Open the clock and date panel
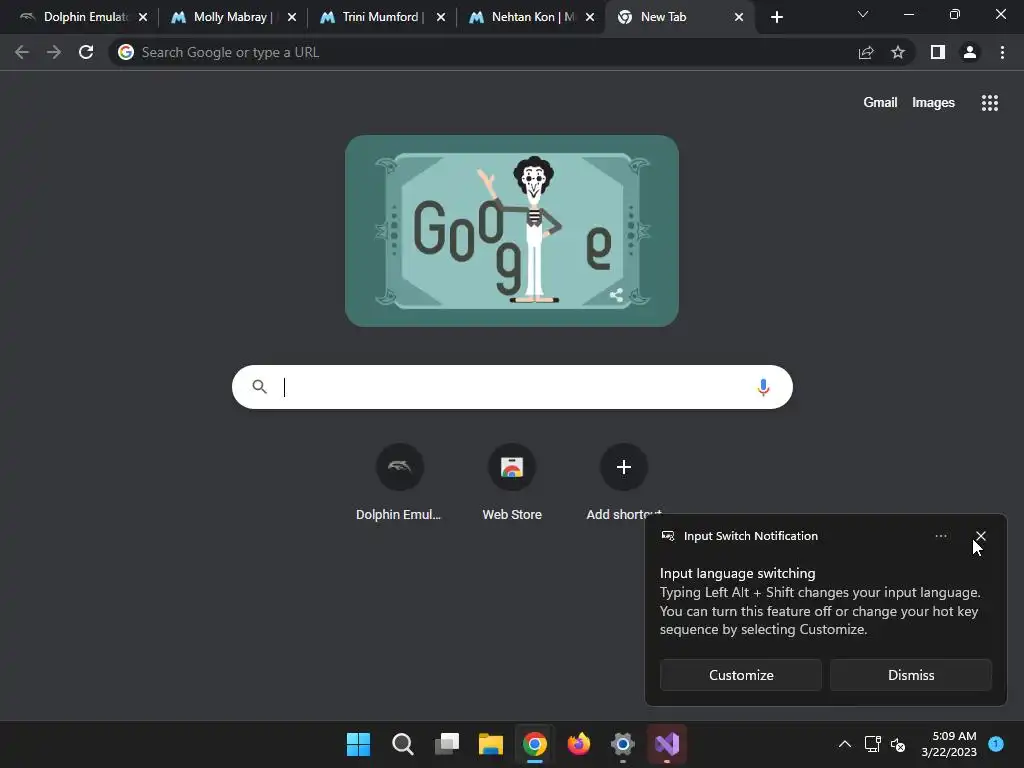 coord(949,744)
